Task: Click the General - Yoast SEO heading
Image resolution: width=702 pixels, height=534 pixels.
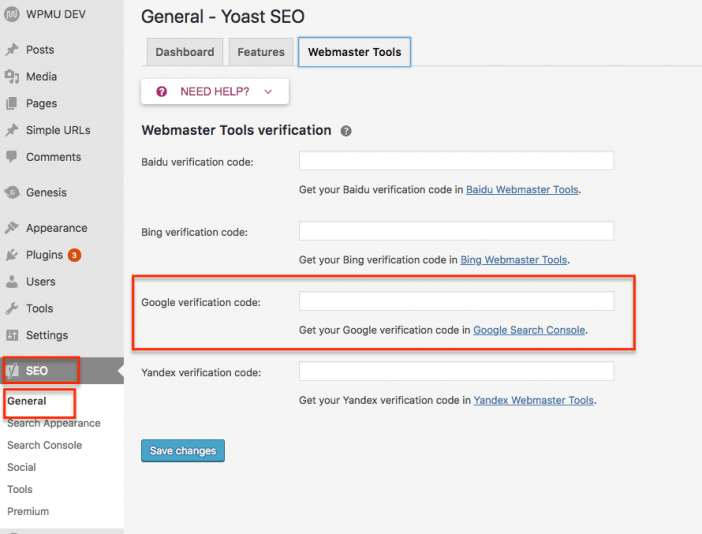Action: point(223,17)
